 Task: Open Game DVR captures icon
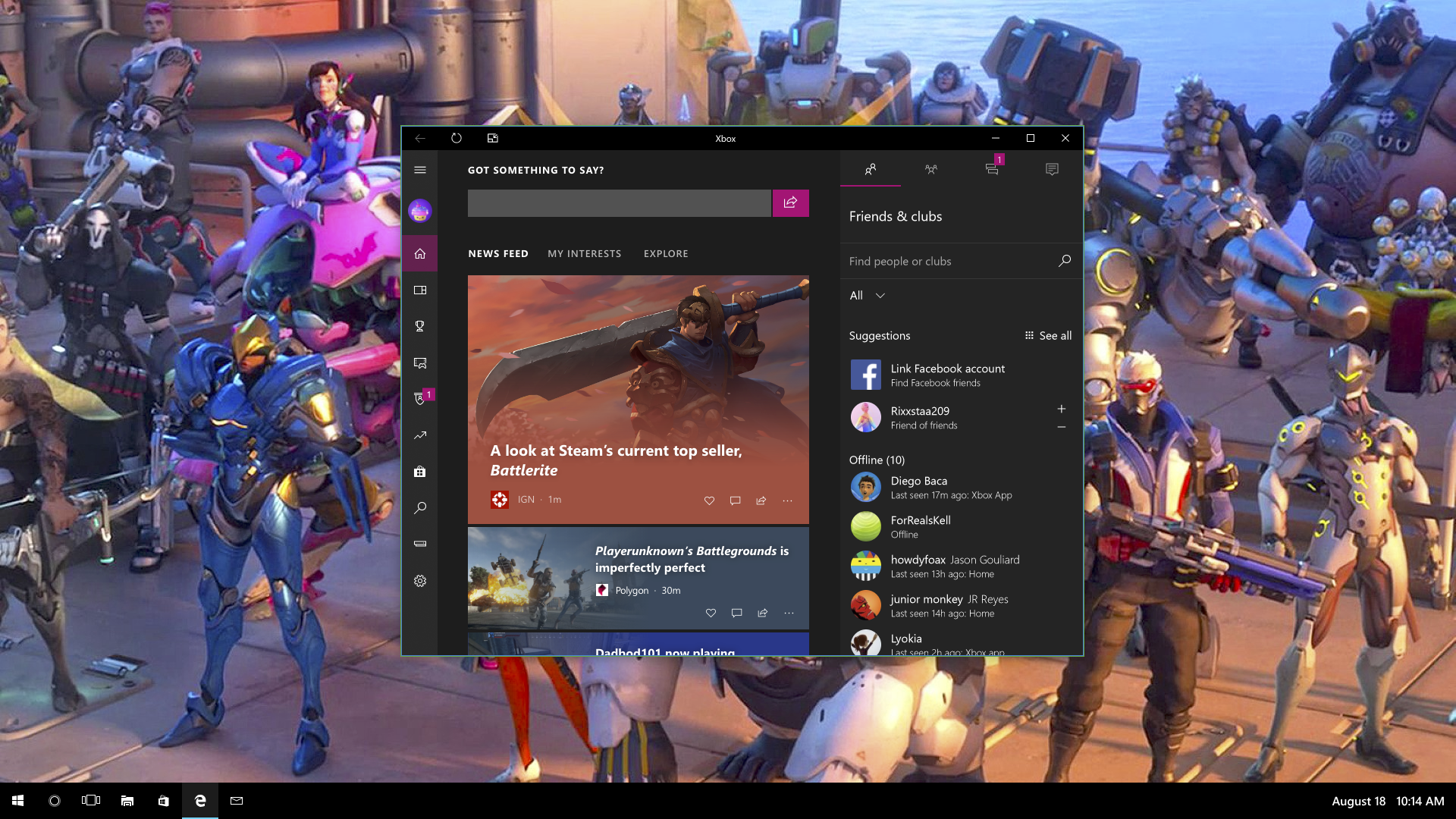(x=420, y=363)
